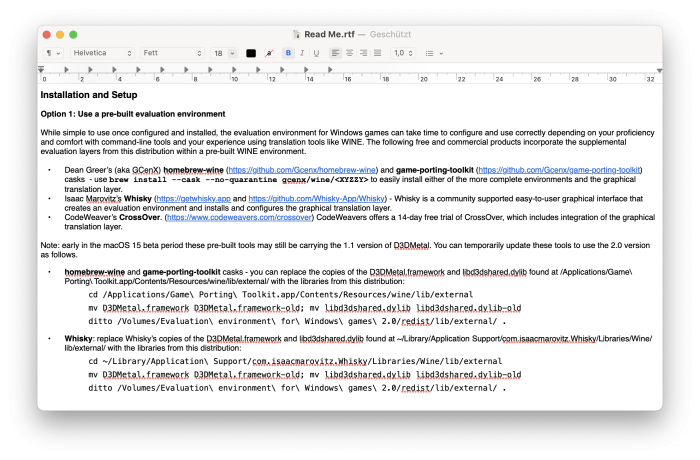Open the paragraph styles menu
This screenshot has height=460, width=700.
point(53,53)
